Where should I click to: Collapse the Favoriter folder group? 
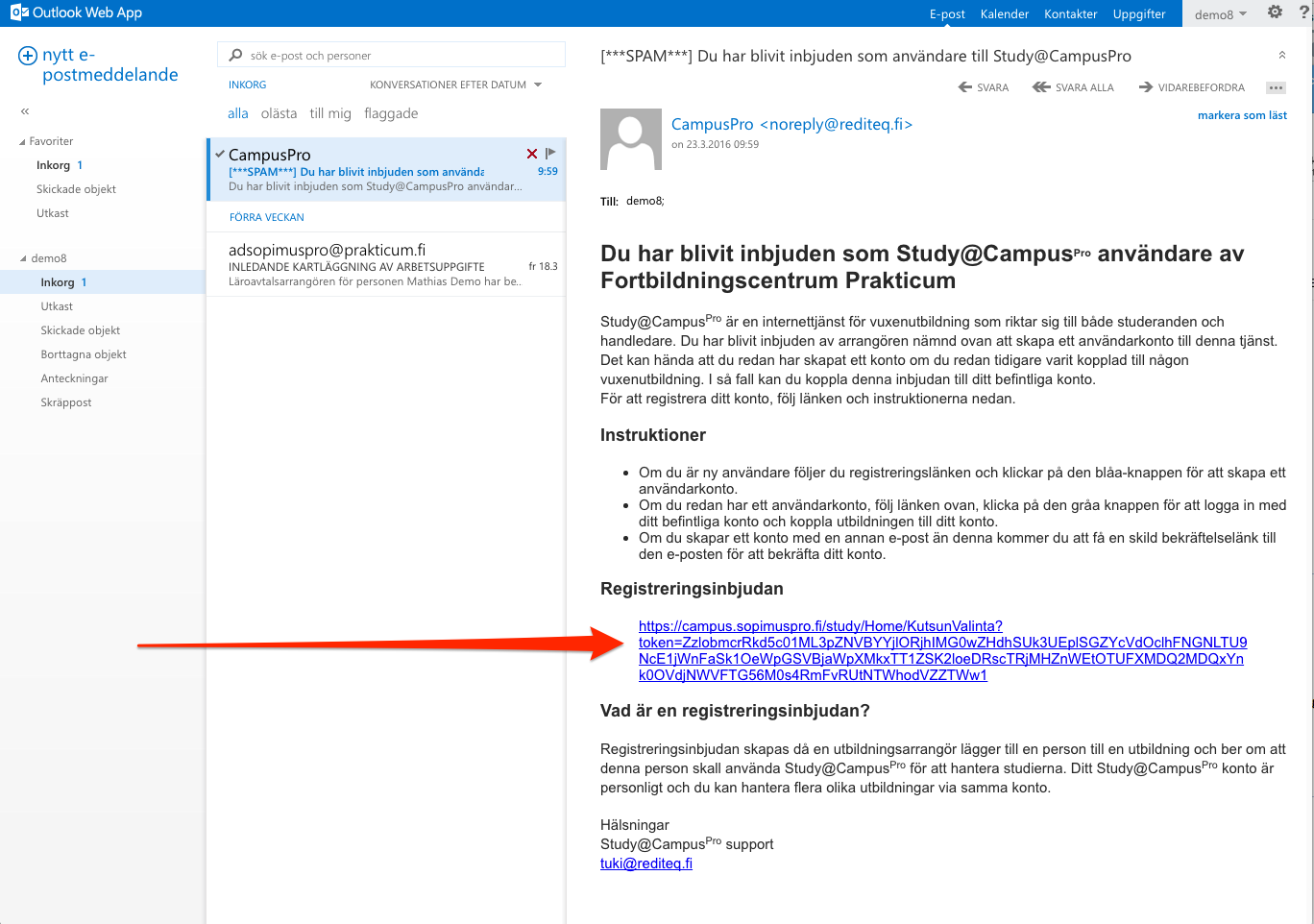(23, 142)
